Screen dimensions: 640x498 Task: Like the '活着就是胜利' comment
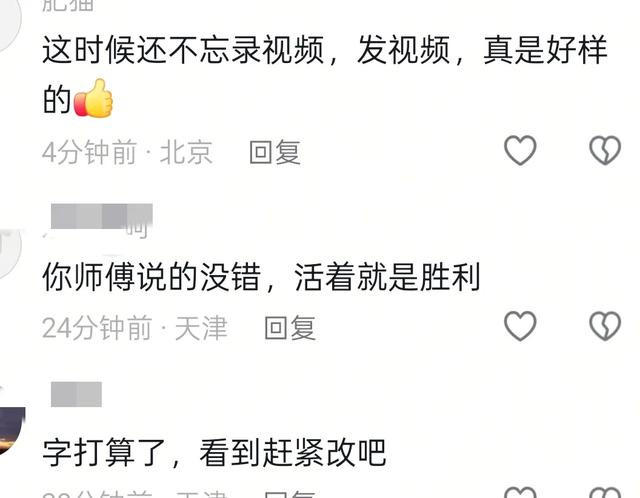[520, 325]
